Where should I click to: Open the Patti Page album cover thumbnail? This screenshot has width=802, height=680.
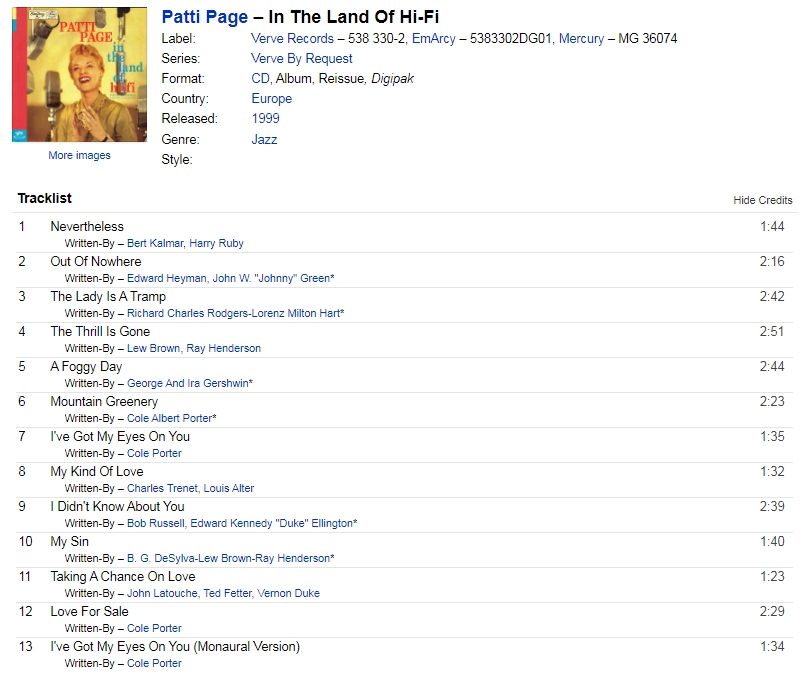click(x=79, y=75)
